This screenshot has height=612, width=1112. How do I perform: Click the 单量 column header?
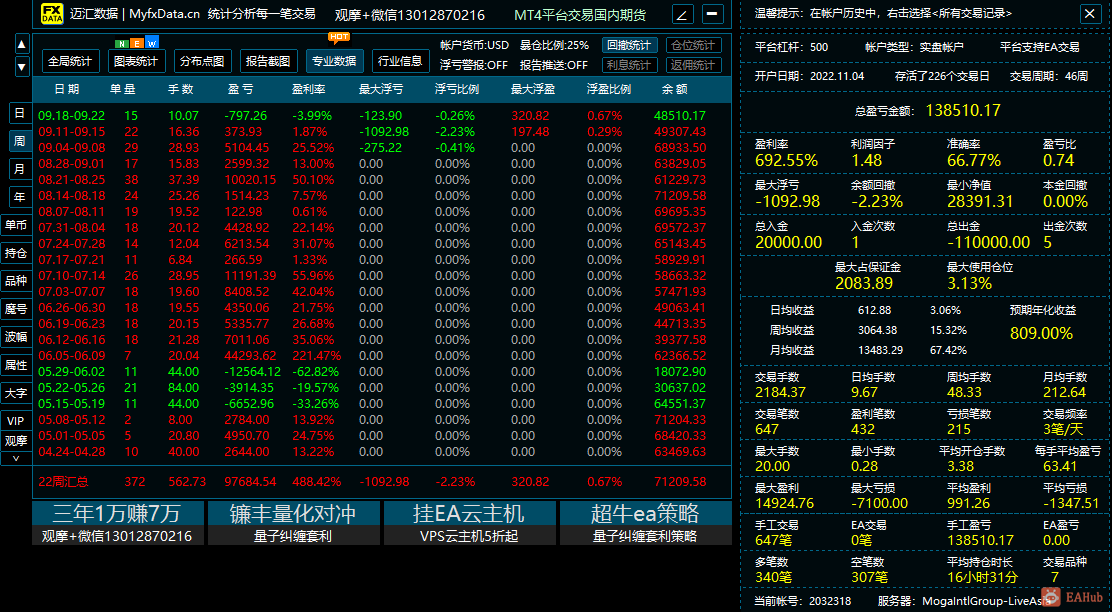pyautogui.click(x=123, y=89)
